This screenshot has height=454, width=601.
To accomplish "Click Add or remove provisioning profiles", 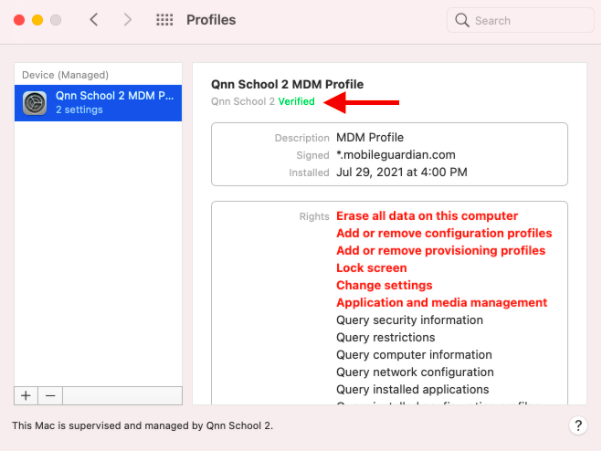I will pos(441,250).
